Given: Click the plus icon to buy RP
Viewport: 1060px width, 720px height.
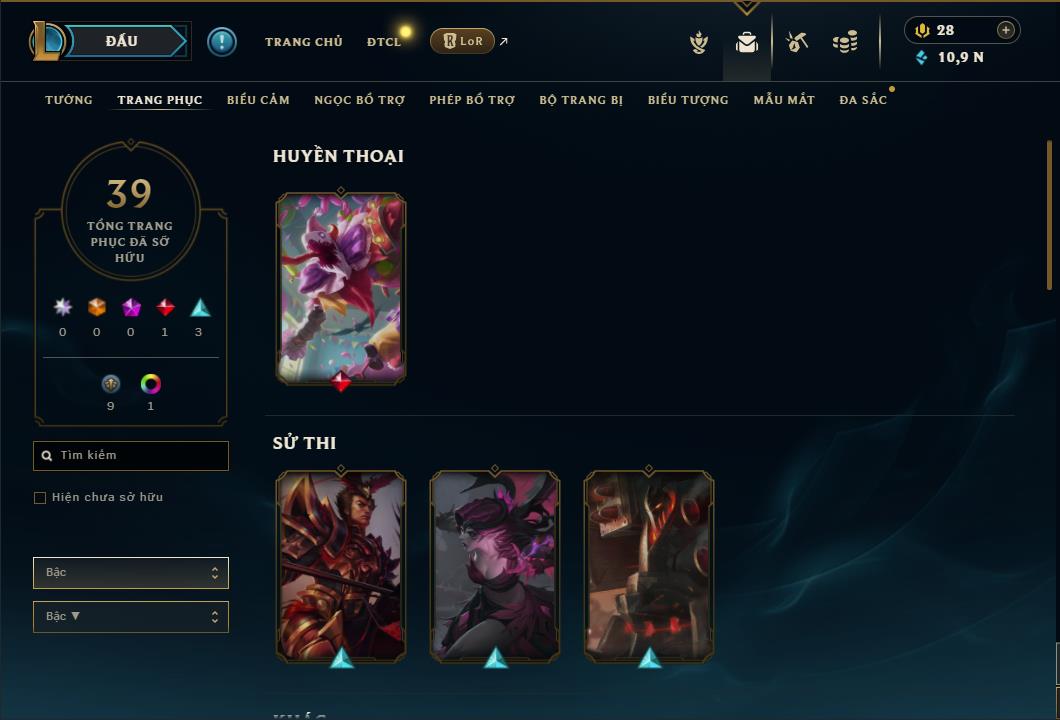Looking at the screenshot, I should pyautogui.click(x=1006, y=30).
